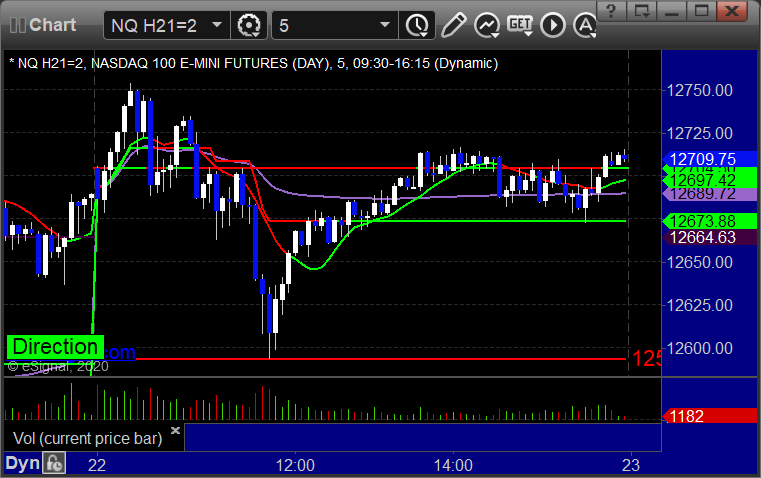
Task: Minimize the chart window
Action: tap(671, 10)
